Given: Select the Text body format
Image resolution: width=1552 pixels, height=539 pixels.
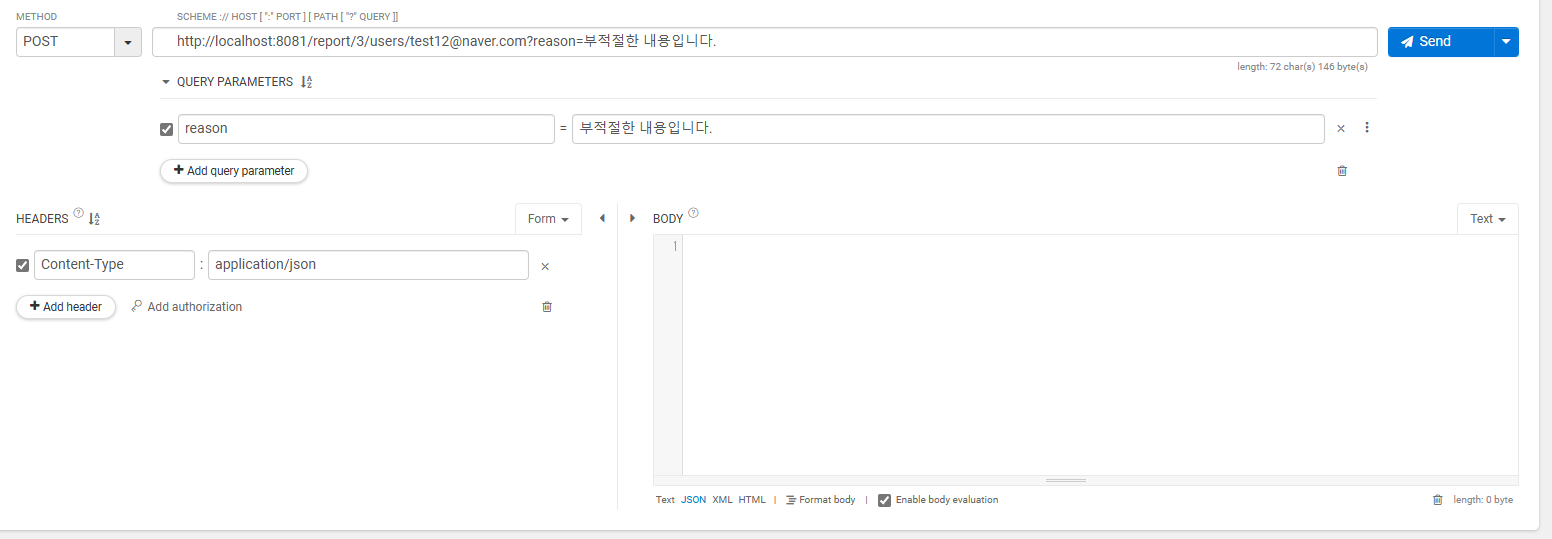Looking at the screenshot, I should pyautogui.click(x=665, y=500).
